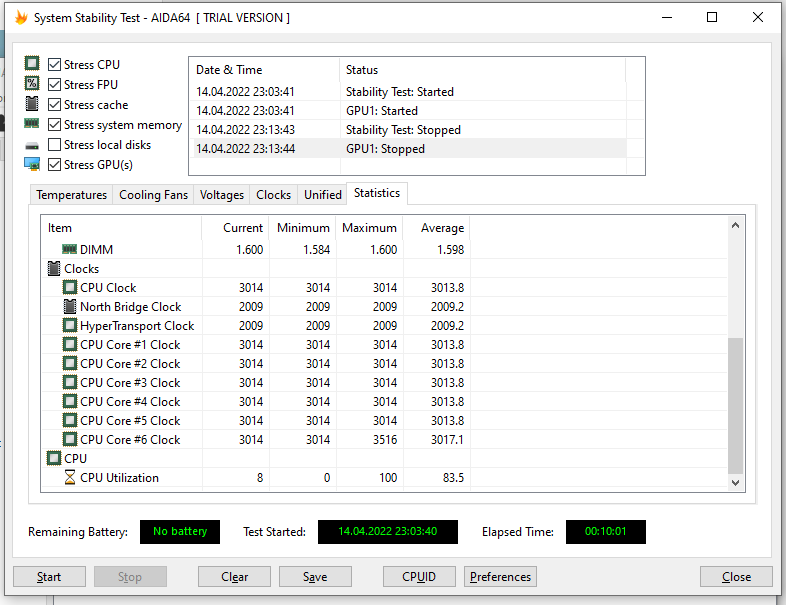Select the 'Stability Test: Stopped' log row
Image resolution: width=786 pixels, height=605 pixels.
tap(408, 130)
